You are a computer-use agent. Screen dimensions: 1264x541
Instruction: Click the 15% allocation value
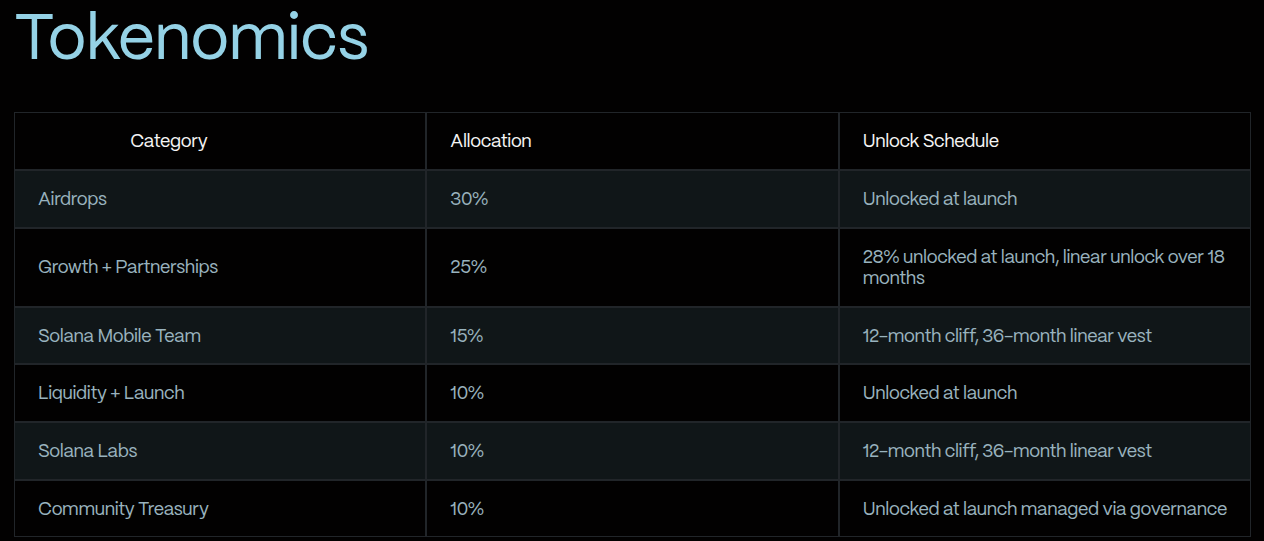467,336
